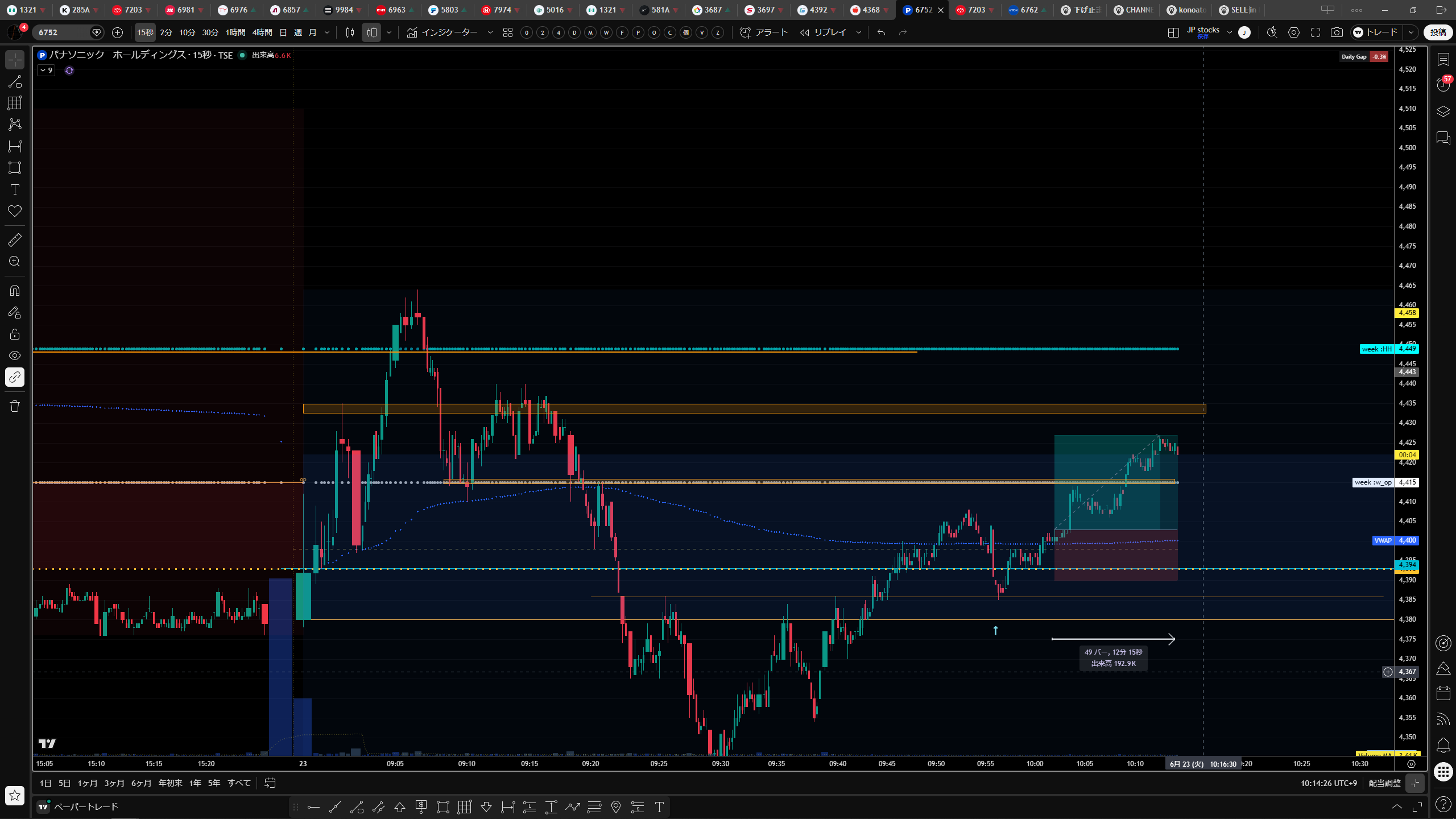Take a chart snapshot with camera icon

coord(1337,32)
